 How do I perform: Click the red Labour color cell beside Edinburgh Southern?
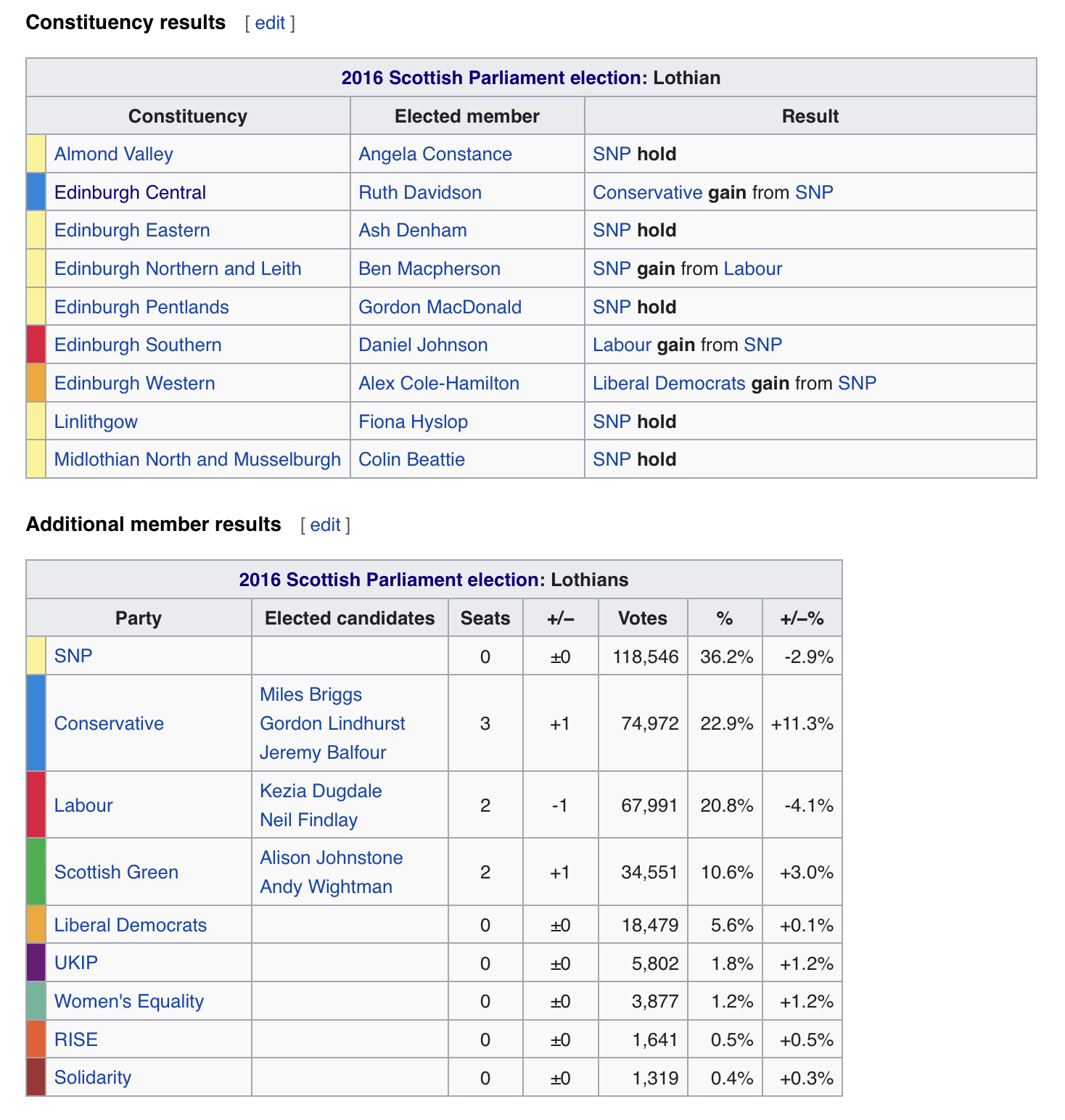[x=36, y=345]
